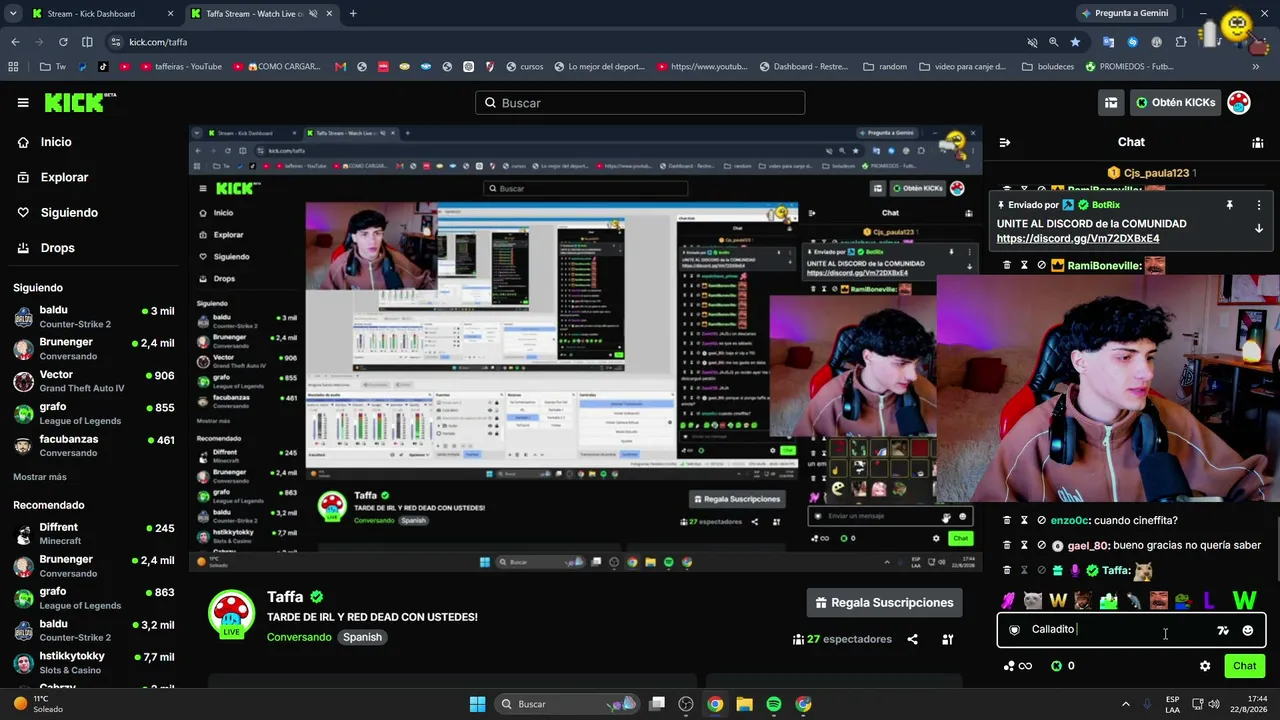Open Vector's Grand Theft Auto IV channel
This screenshot has height=720, width=1280.
[94, 381]
